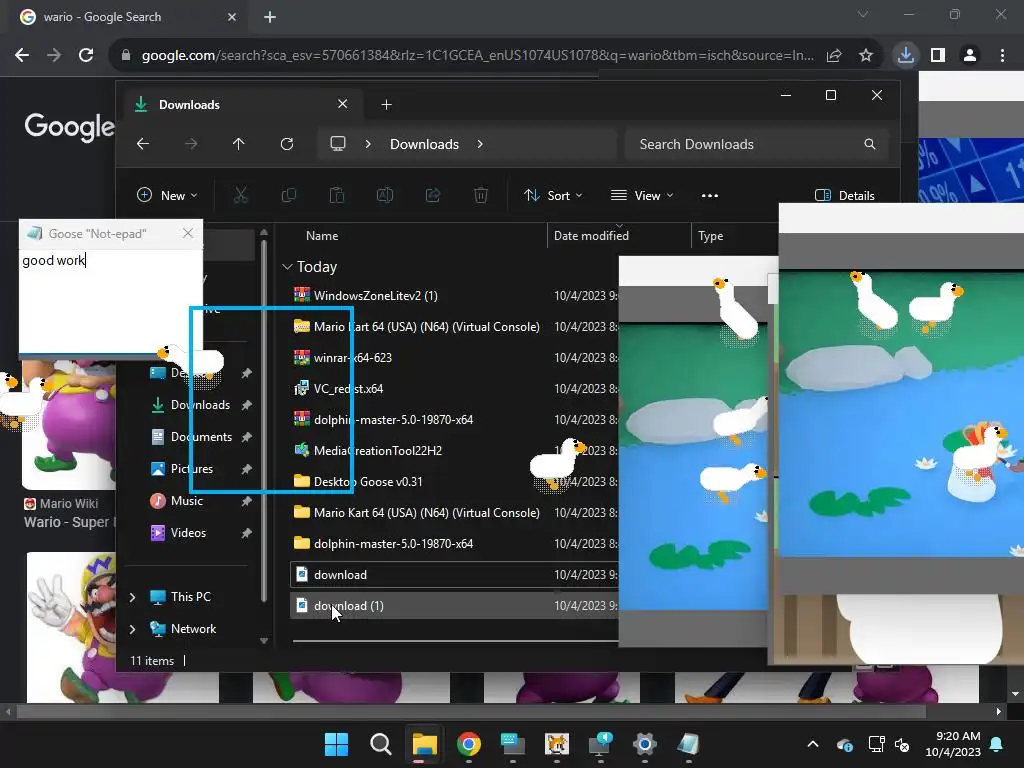Click the Delete trash icon in Explorer toolbar
The width and height of the screenshot is (1024, 768).
481,195
